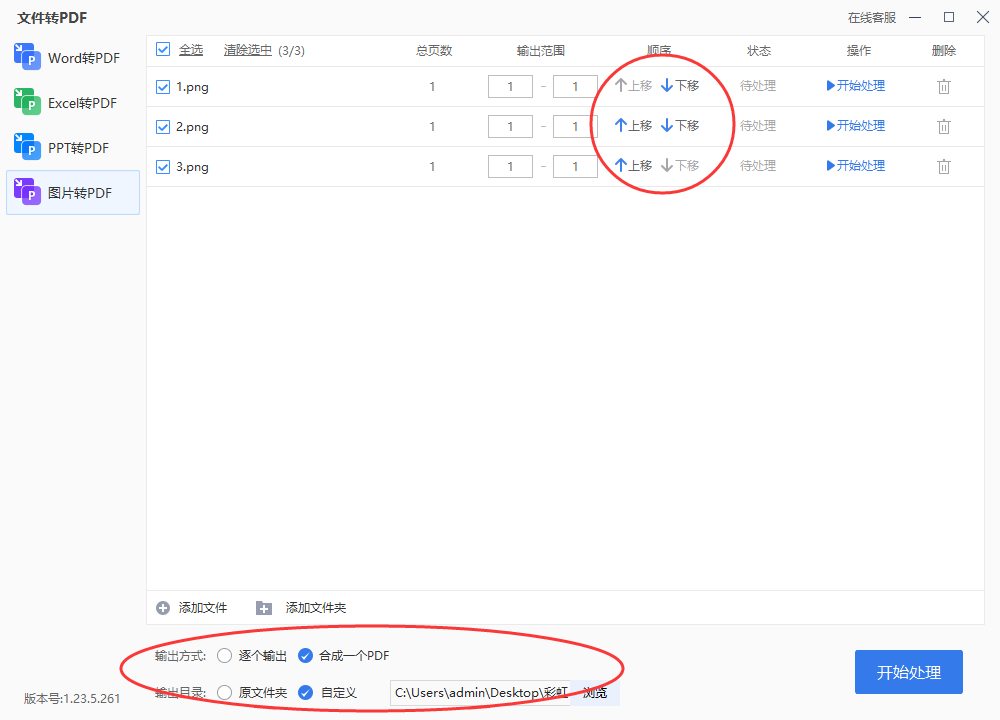Click the 2.png file name
The image size is (1000, 720).
193,127
